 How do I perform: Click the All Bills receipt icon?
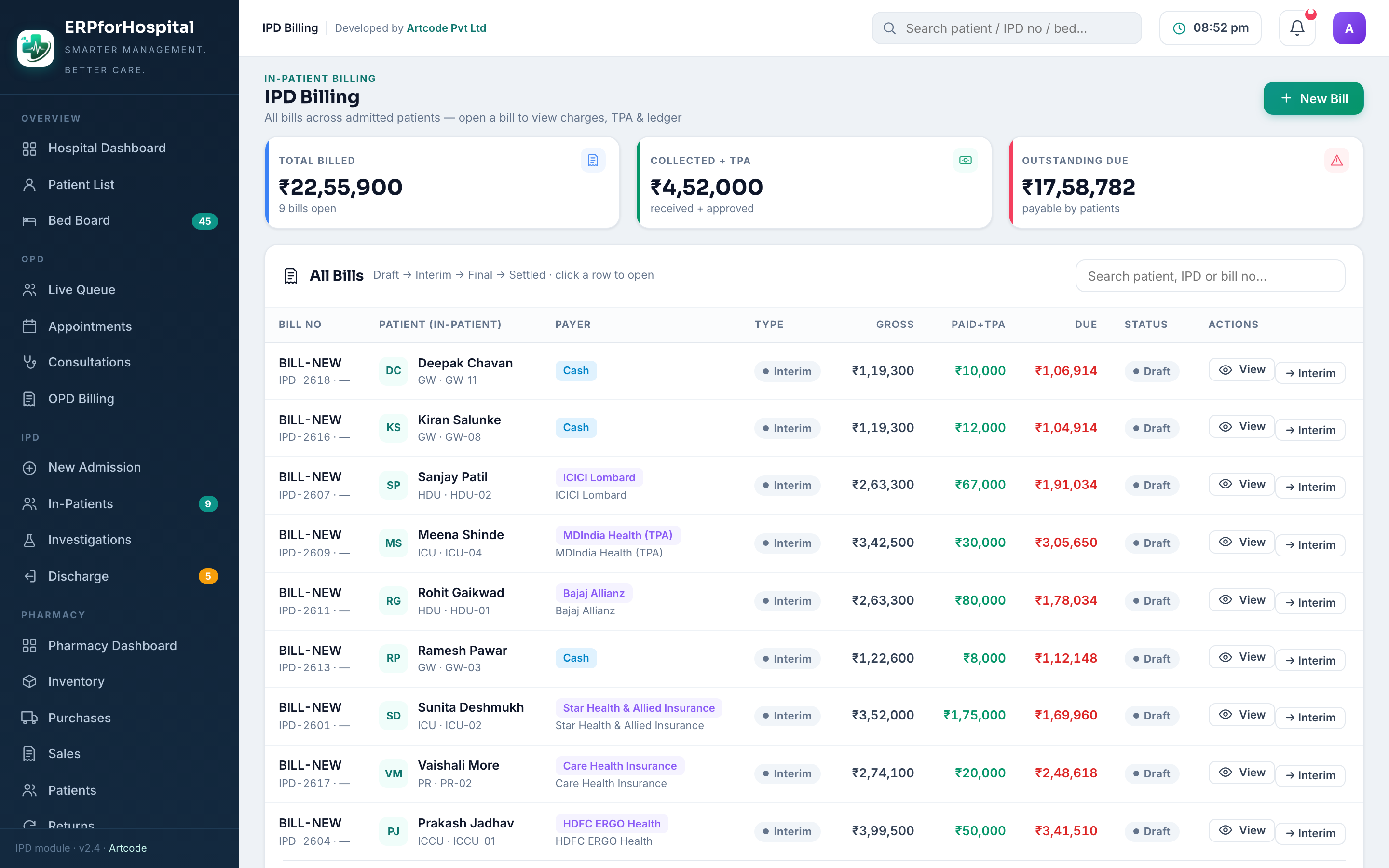[x=291, y=275]
